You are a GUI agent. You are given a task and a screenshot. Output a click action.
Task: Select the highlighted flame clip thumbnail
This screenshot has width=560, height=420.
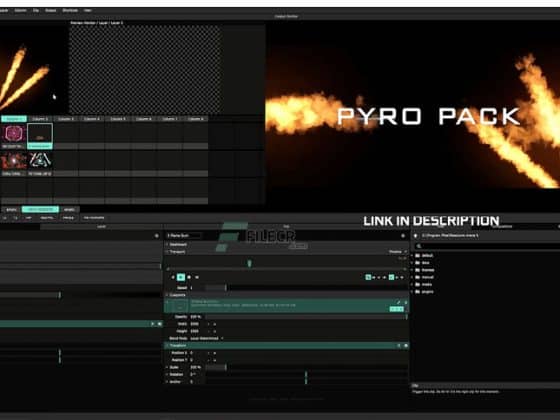coord(40,134)
